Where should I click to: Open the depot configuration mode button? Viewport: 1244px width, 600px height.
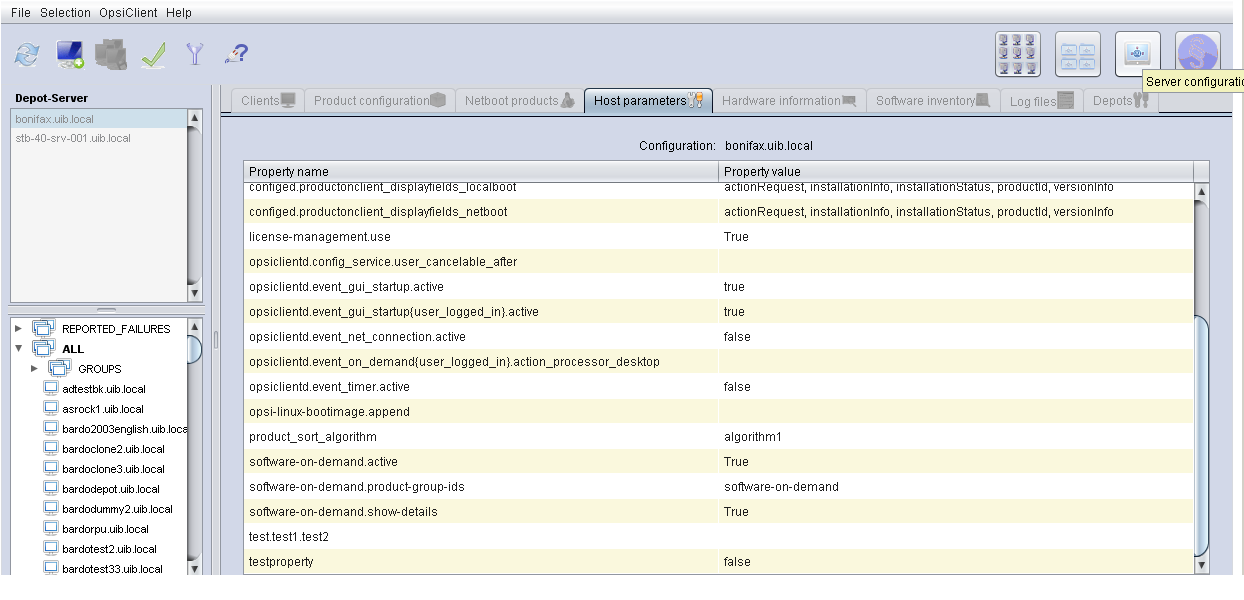1078,54
